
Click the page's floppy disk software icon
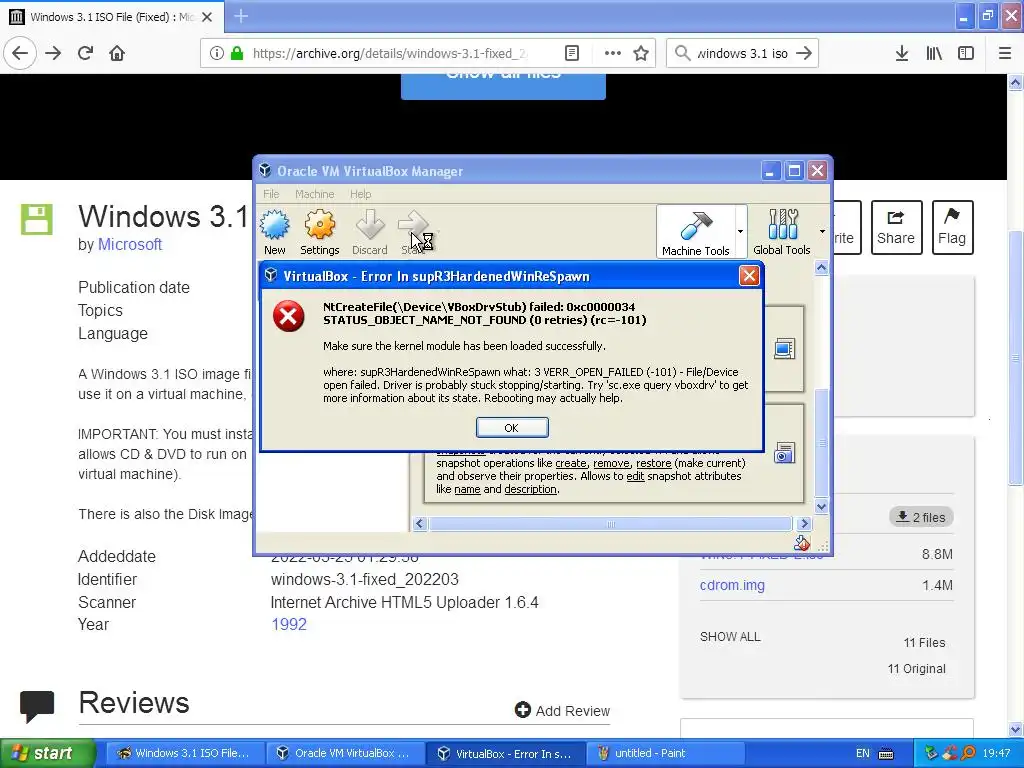point(37,219)
